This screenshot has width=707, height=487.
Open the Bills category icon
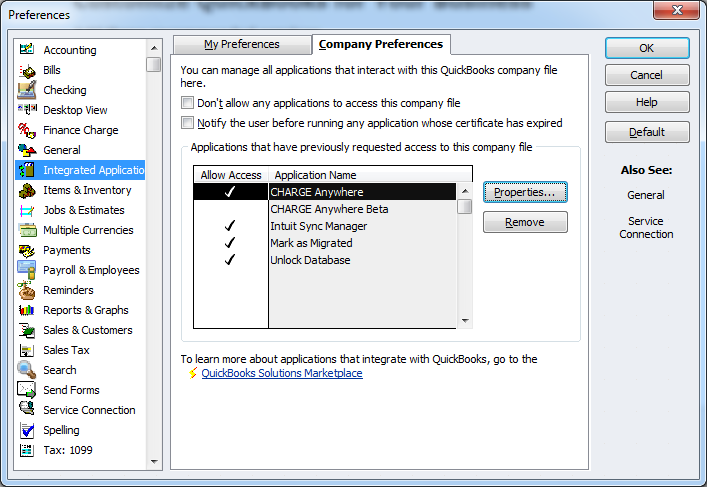click(26, 70)
